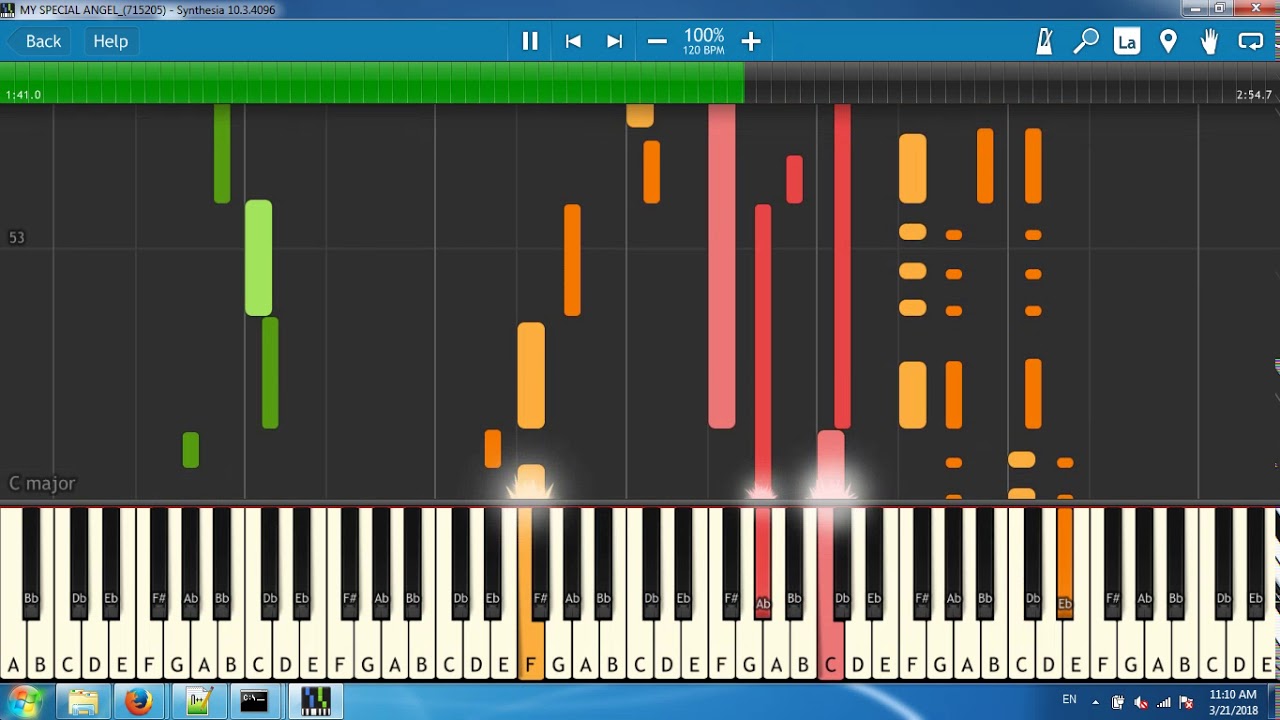This screenshot has height=720, width=1280.
Task: Open the hand practice options icon
Action: pyautogui.click(x=1209, y=41)
